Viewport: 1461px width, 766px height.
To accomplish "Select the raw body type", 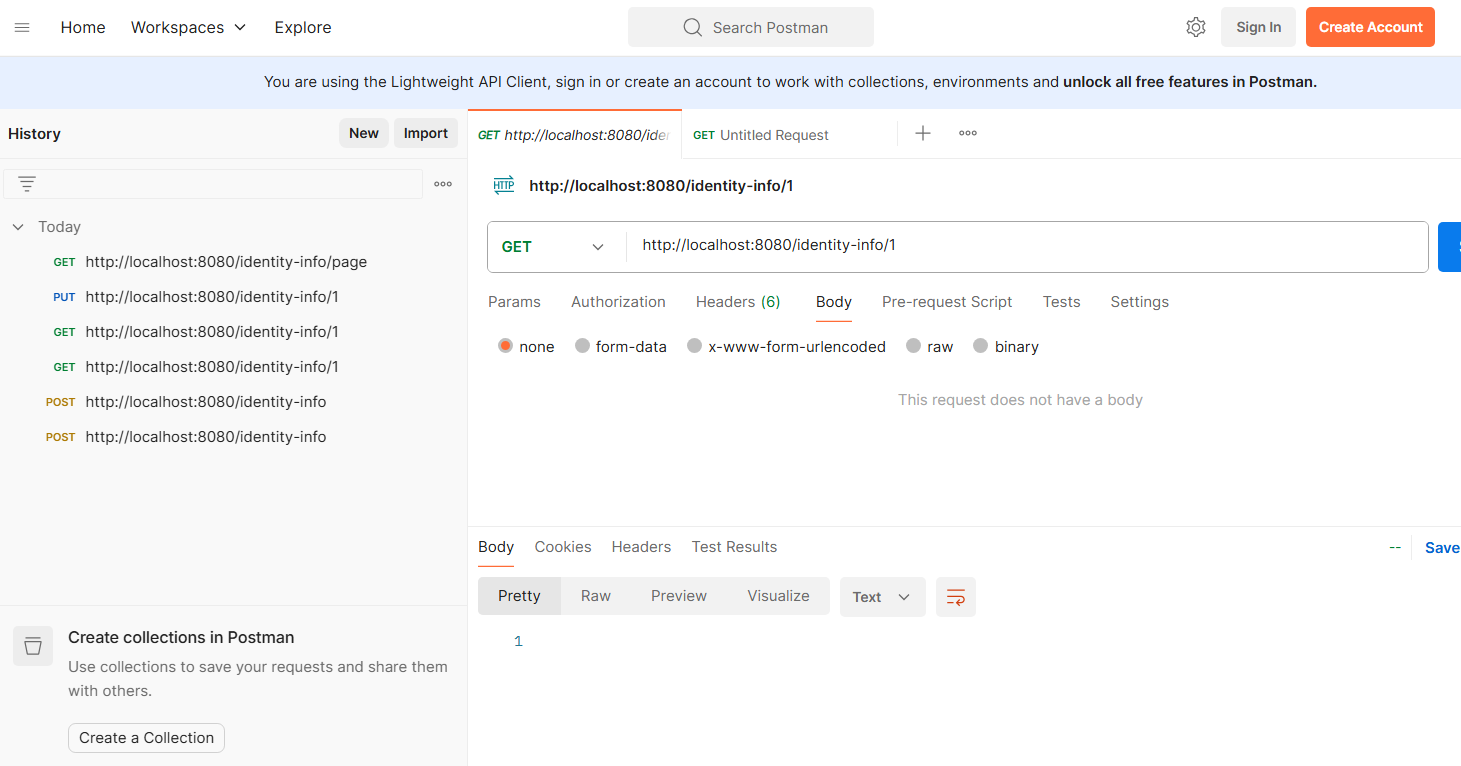I will (913, 346).
